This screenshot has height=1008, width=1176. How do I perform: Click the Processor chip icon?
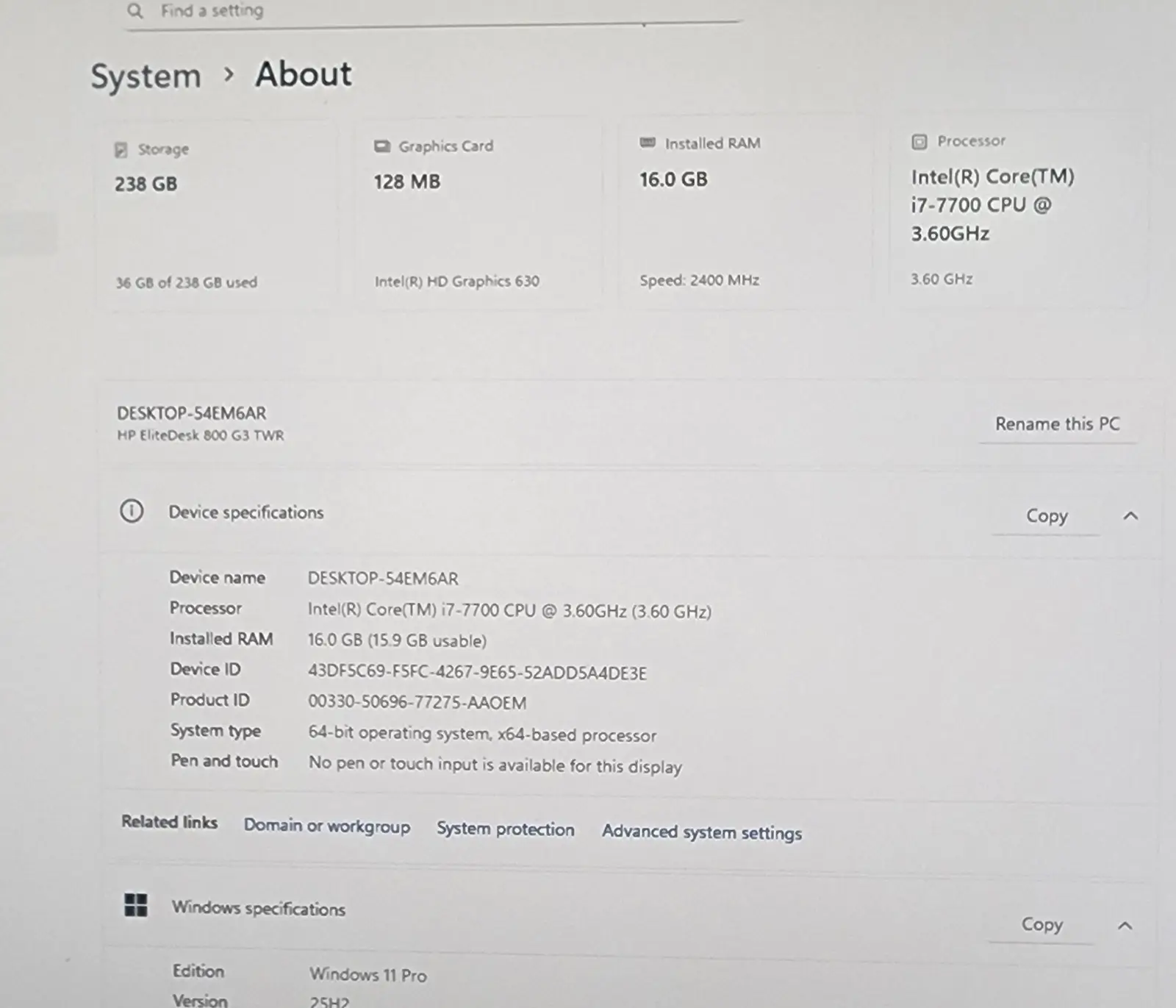[919, 141]
